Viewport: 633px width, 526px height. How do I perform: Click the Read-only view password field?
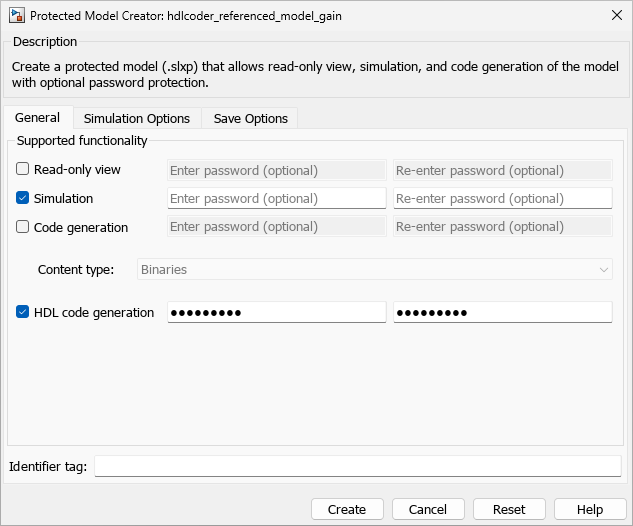pos(276,170)
